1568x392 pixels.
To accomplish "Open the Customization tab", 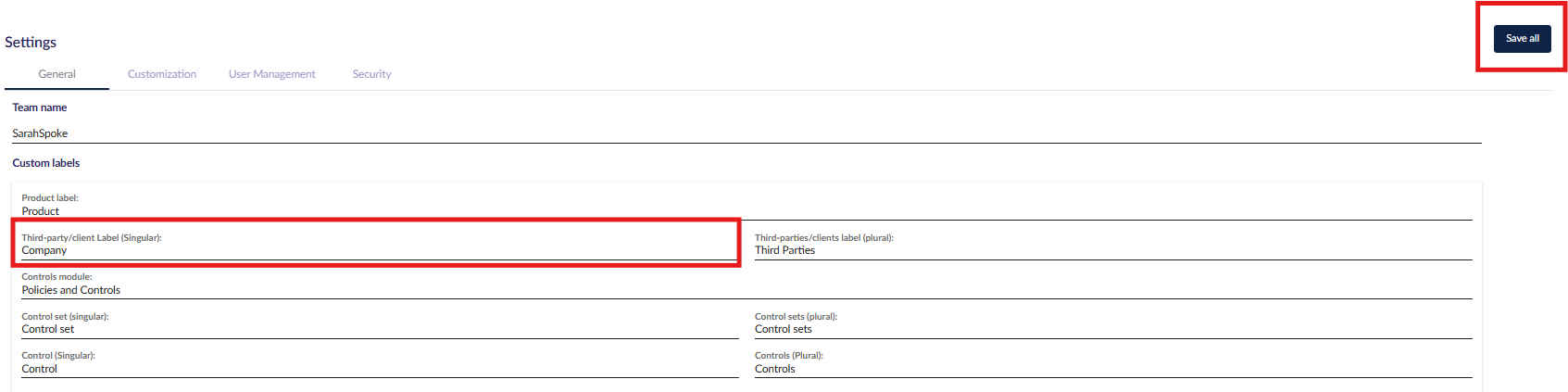I will (162, 74).
